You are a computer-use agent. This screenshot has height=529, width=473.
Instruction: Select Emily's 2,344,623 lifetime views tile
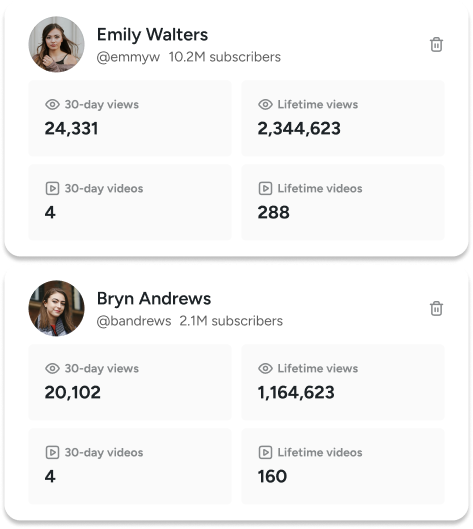point(343,118)
